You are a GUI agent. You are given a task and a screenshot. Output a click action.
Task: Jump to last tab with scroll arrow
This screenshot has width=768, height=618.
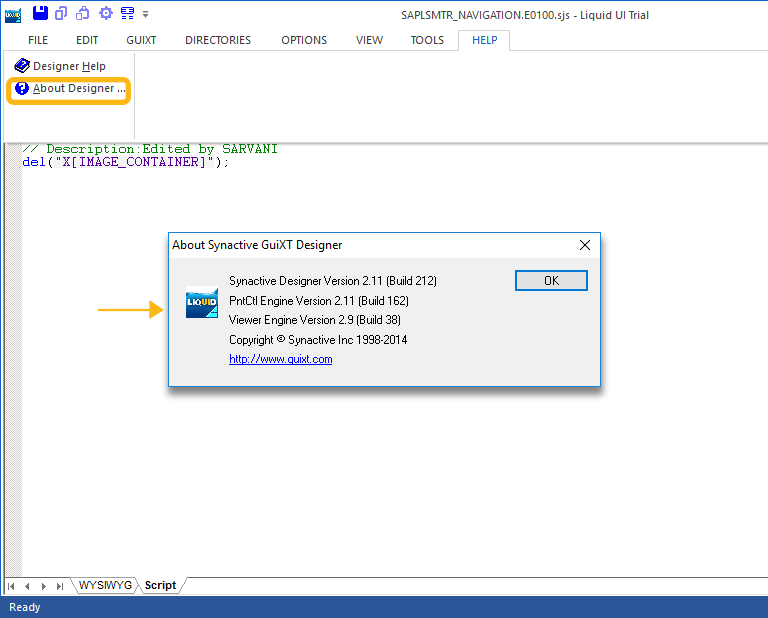point(60,586)
